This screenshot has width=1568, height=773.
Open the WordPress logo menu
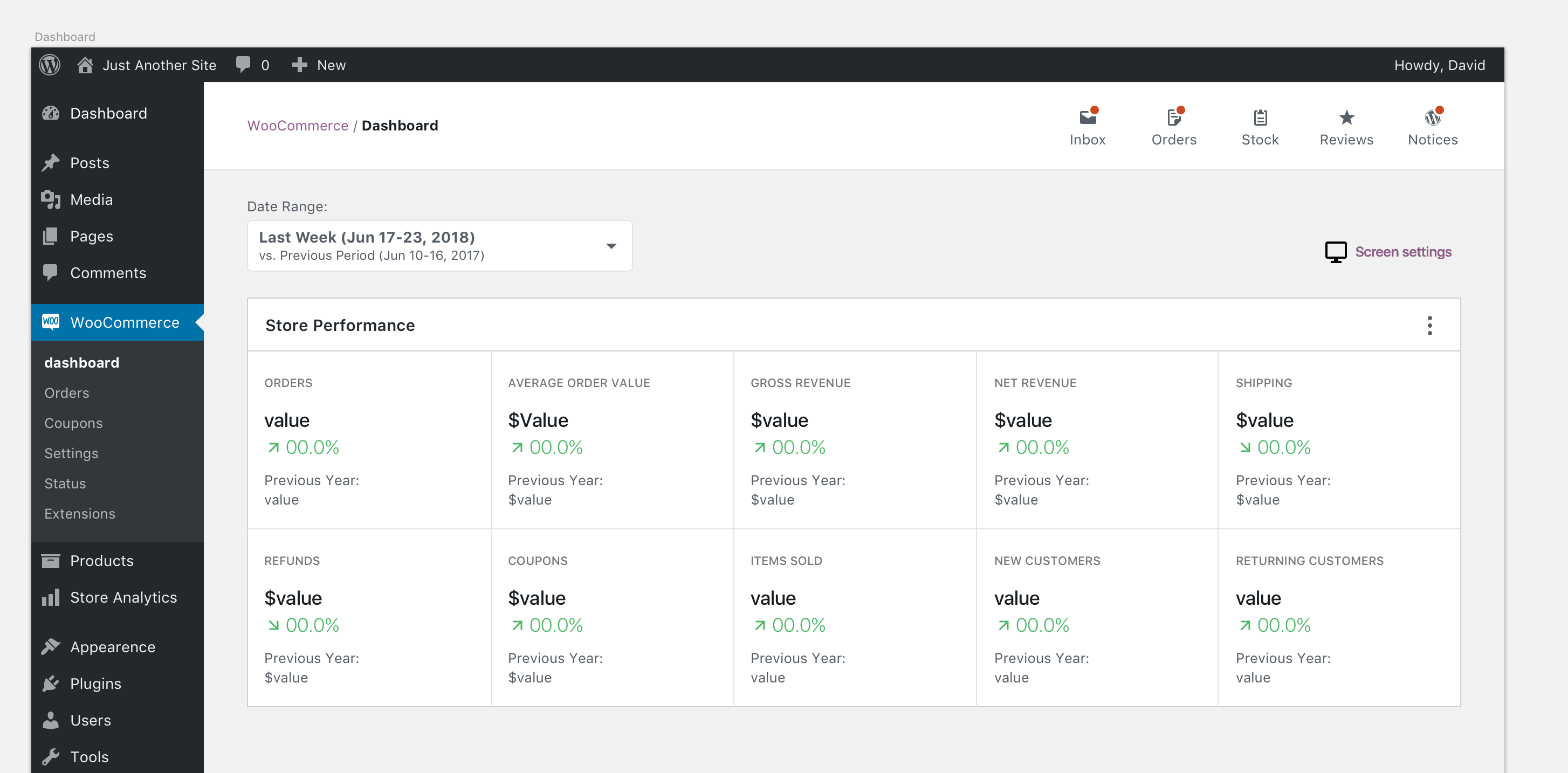[49, 65]
